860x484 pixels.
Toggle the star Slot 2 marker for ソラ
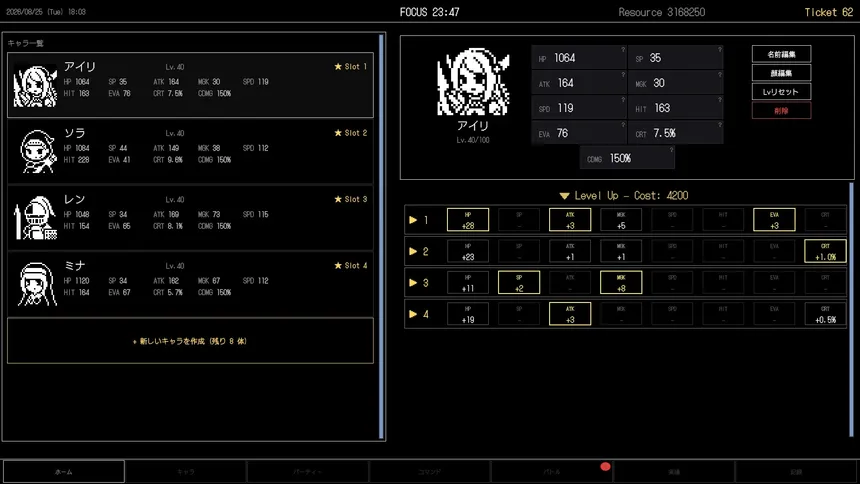pyautogui.click(x=350, y=133)
